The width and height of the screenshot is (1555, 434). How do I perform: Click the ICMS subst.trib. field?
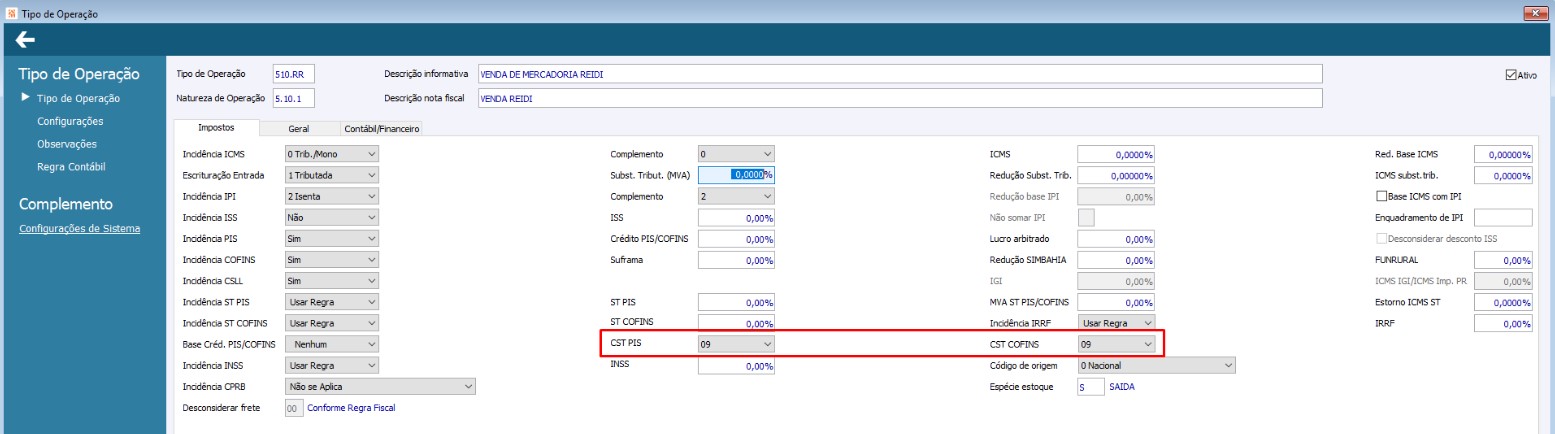1503,175
